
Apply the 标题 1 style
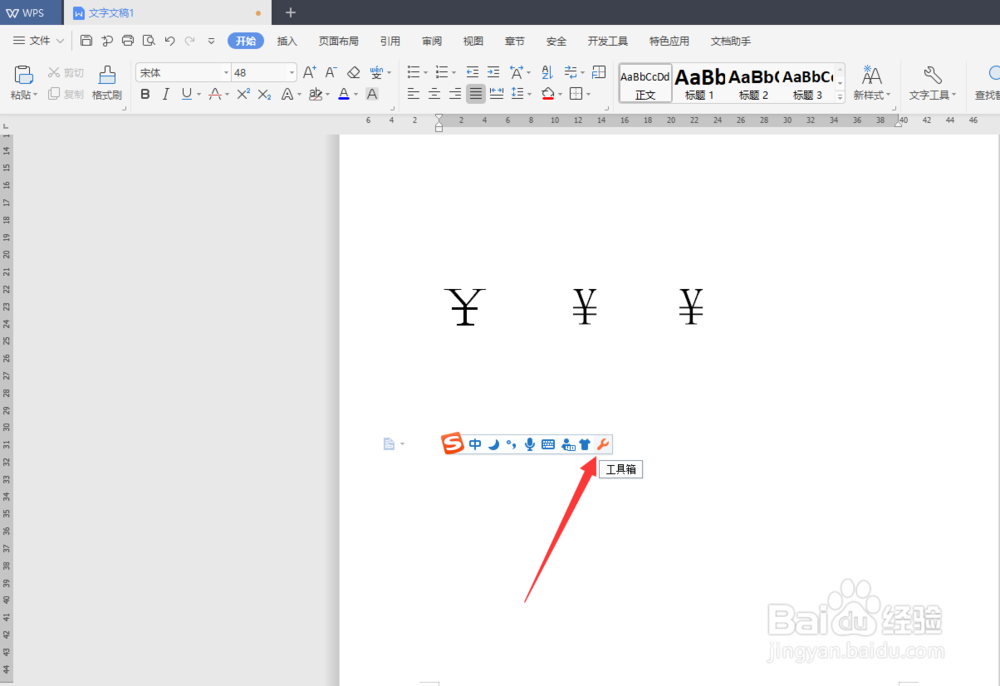700,84
